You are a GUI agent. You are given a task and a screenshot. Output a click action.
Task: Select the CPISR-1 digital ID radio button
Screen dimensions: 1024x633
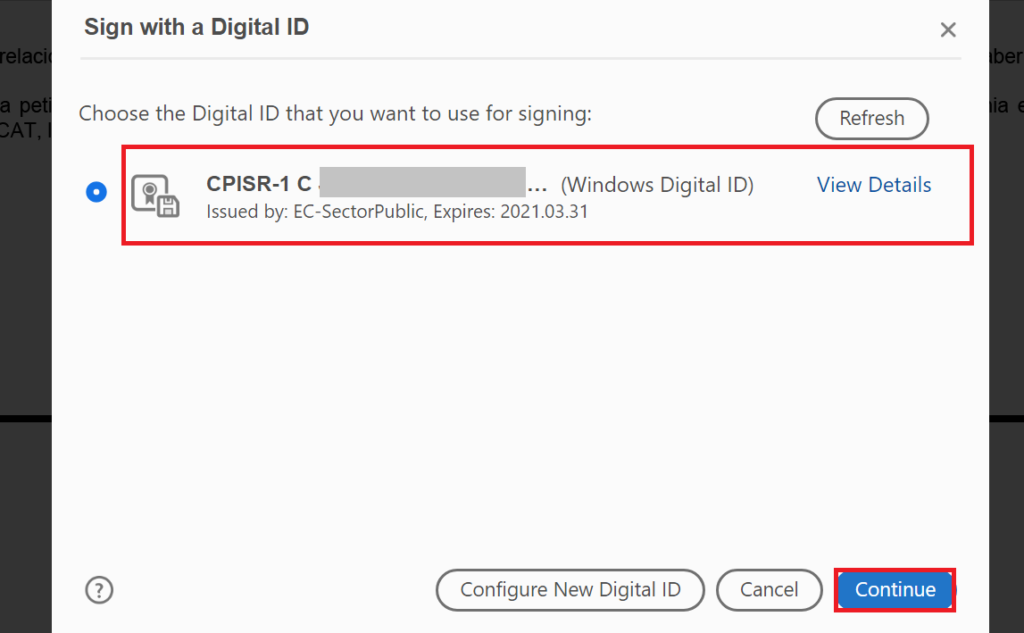[96, 192]
